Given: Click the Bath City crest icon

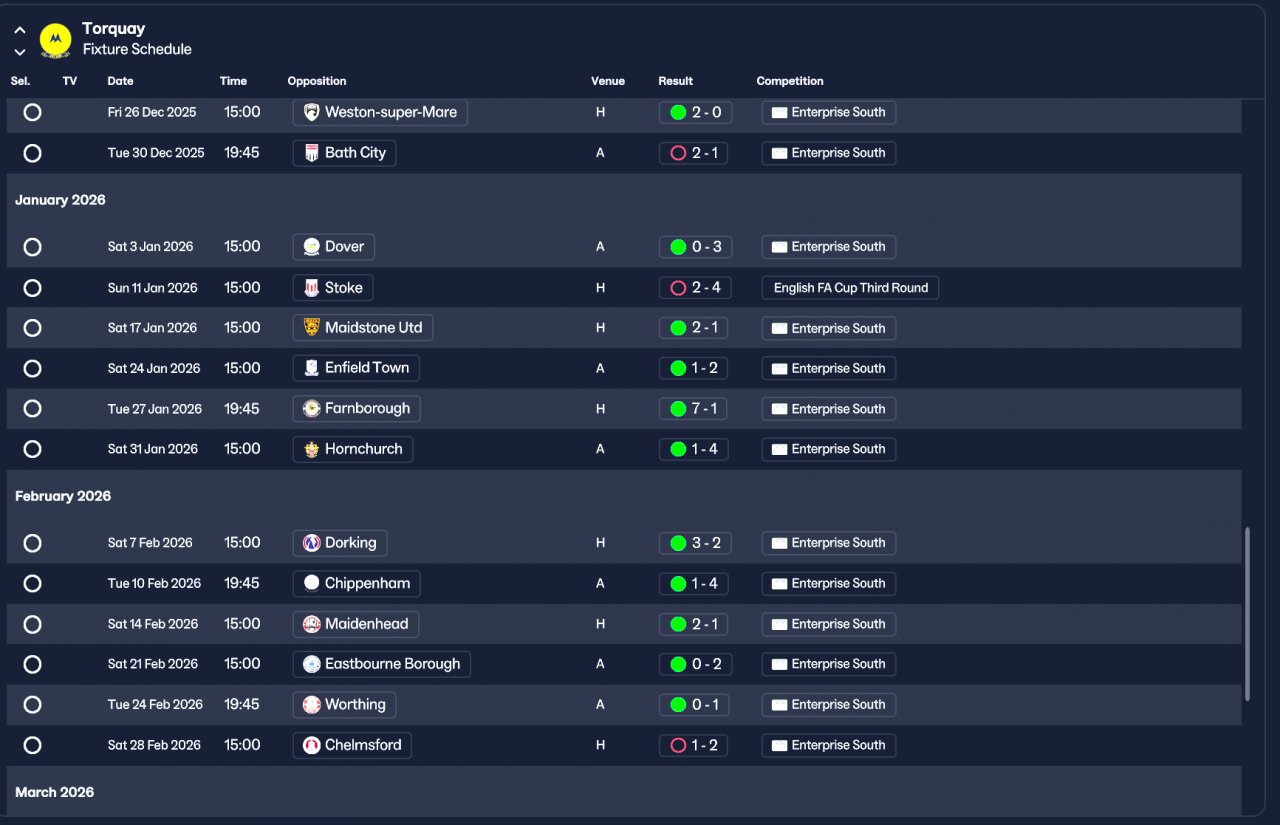Looking at the screenshot, I should pos(311,153).
